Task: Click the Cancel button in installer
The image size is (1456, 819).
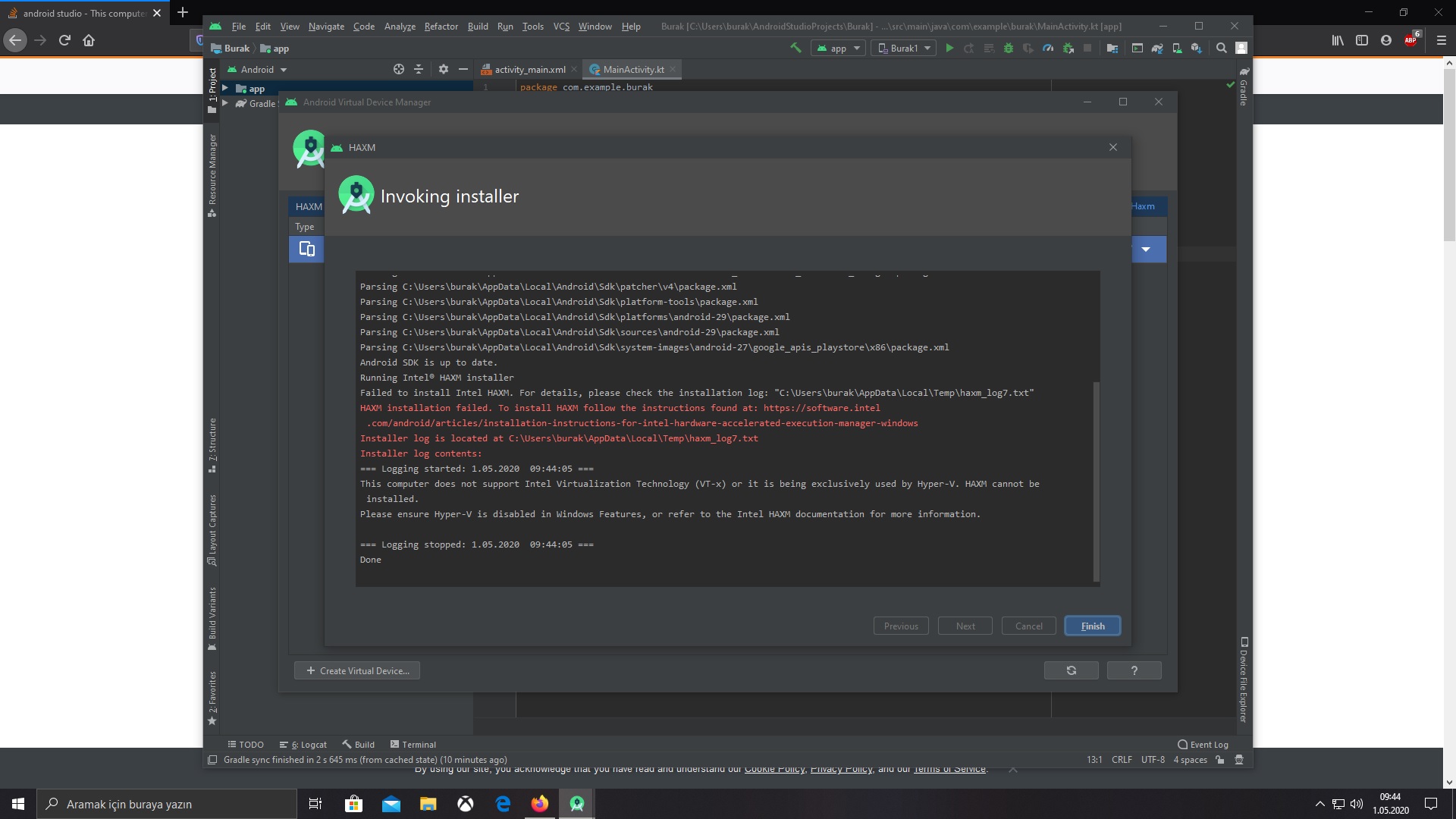Action: tap(1029, 626)
